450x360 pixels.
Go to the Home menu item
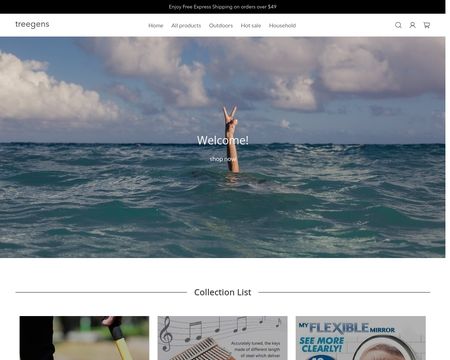click(156, 26)
